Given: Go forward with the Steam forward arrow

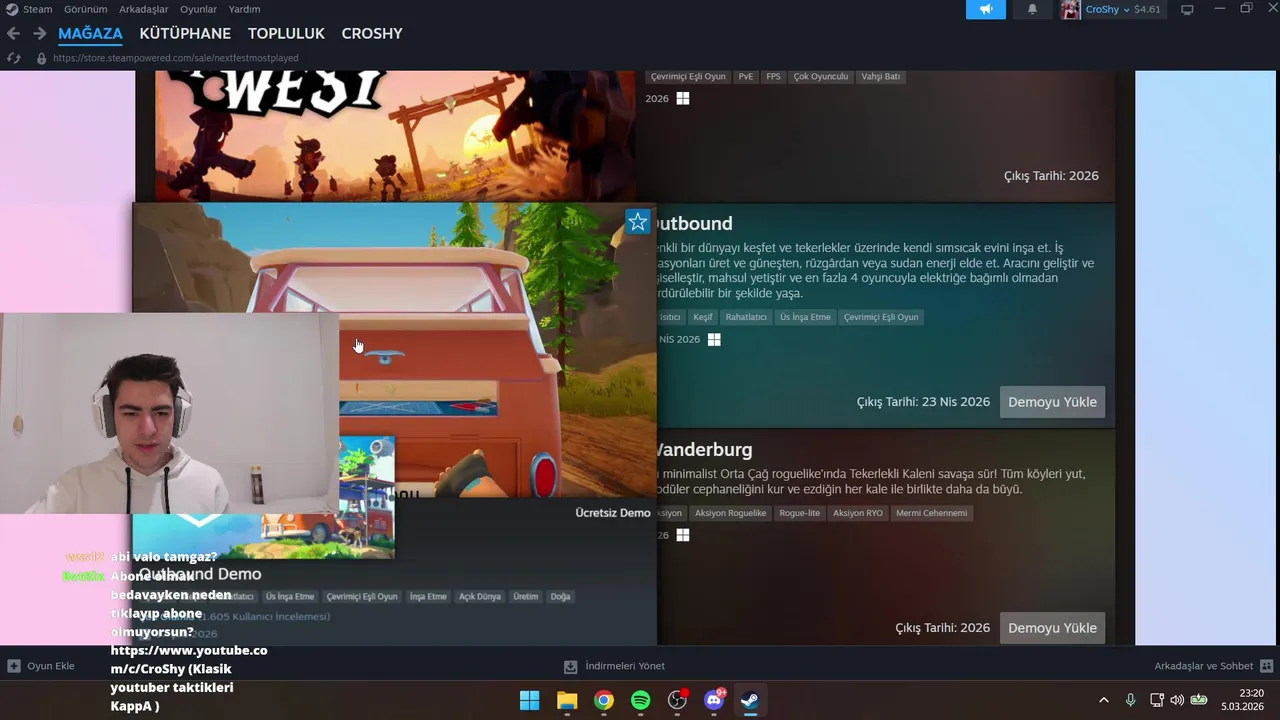Looking at the screenshot, I should pyautogui.click(x=39, y=33).
